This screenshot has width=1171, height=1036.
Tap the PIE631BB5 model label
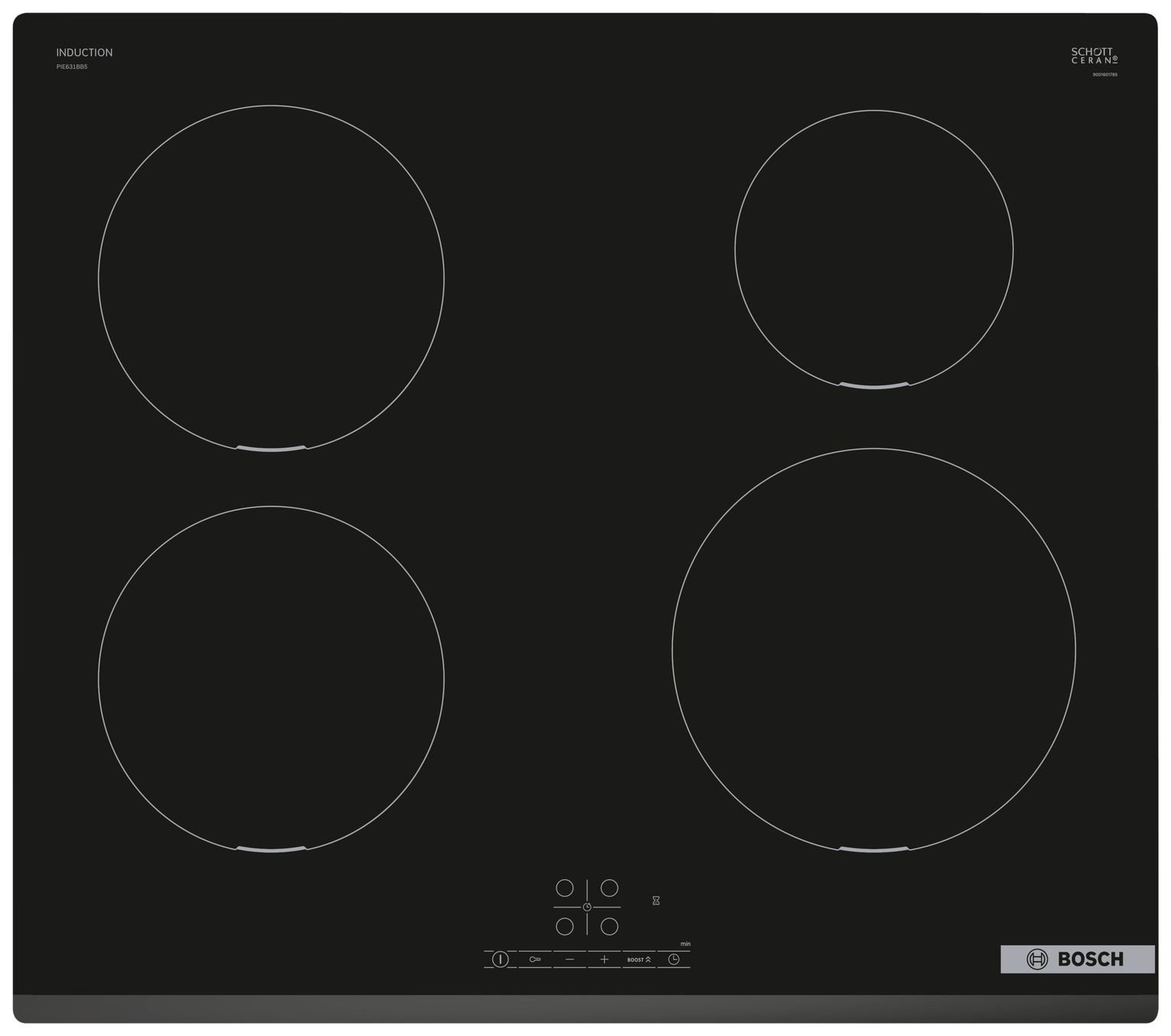coord(71,67)
